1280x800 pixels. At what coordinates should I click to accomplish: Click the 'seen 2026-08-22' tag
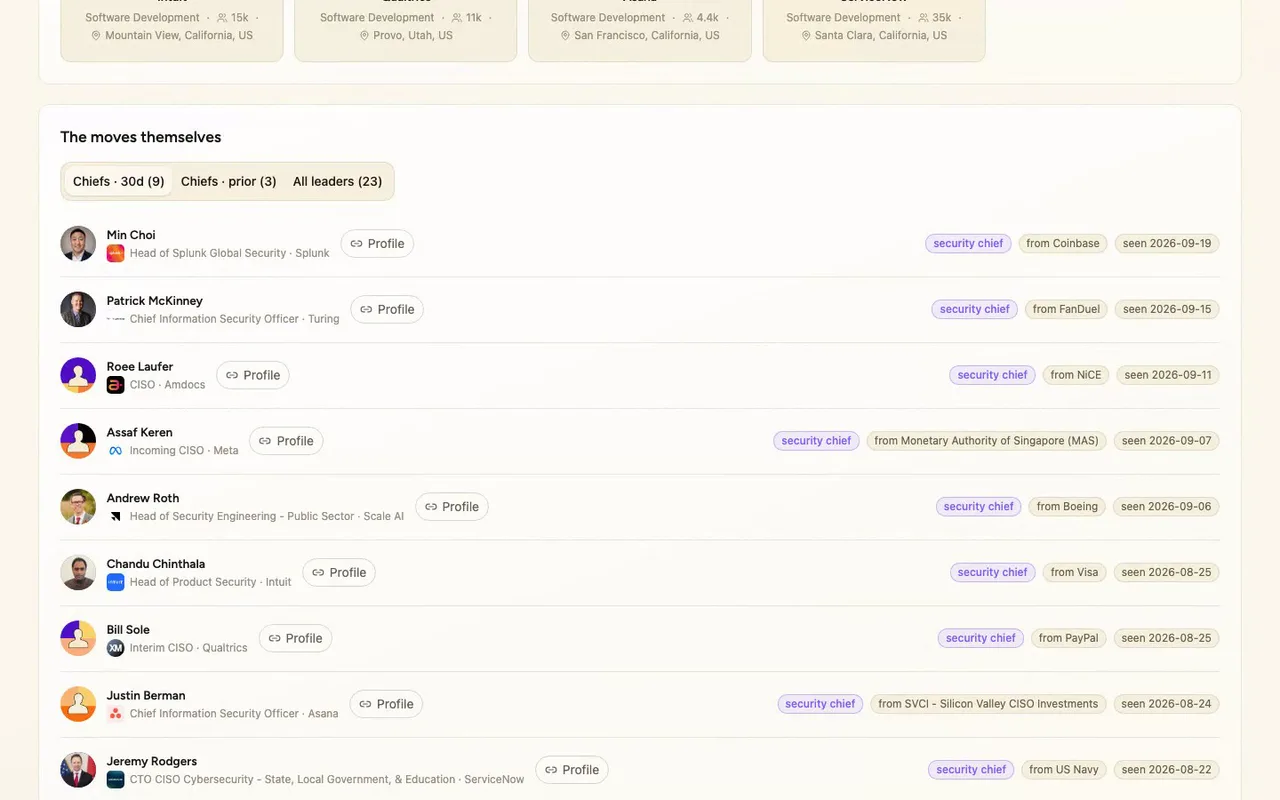tap(1166, 770)
